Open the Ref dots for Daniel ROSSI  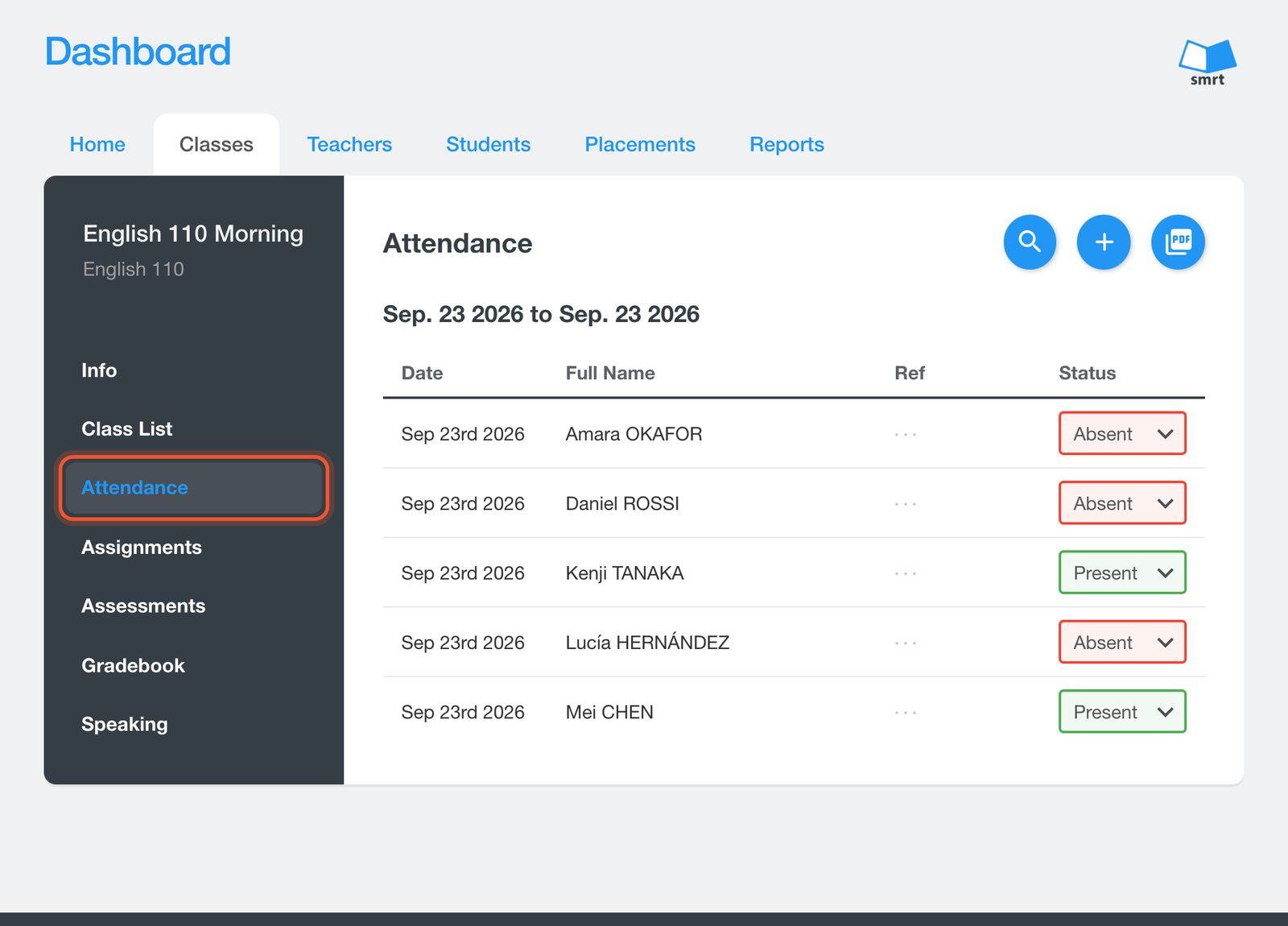click(906, 503)
